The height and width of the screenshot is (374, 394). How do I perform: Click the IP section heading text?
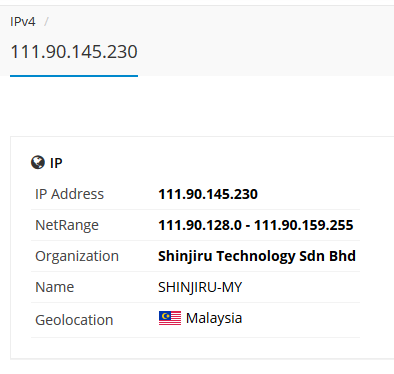tap(56, 163)
